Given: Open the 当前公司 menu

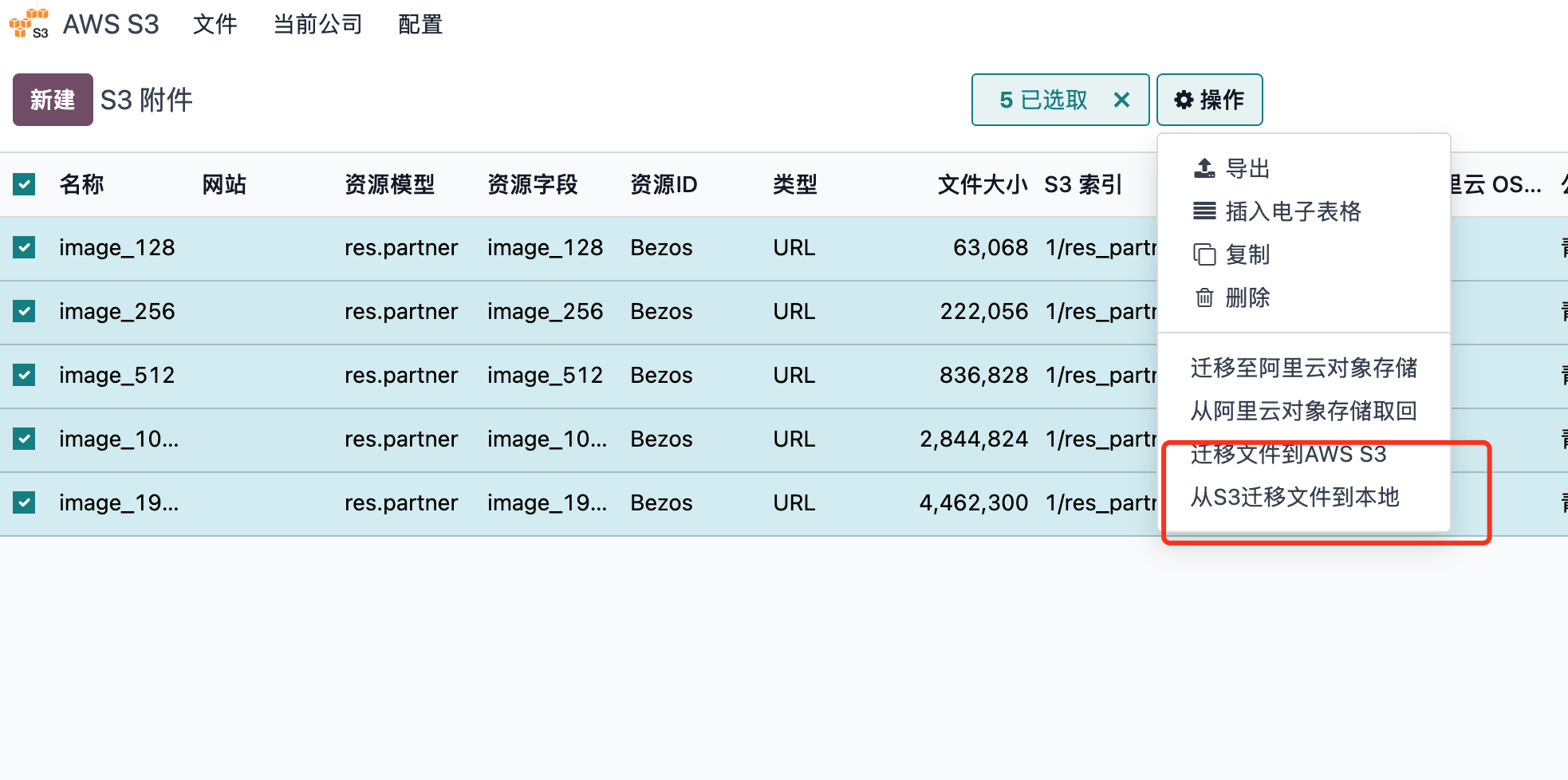Looking at the screenshot, I should pyautogui.click(x=318, y=24).
